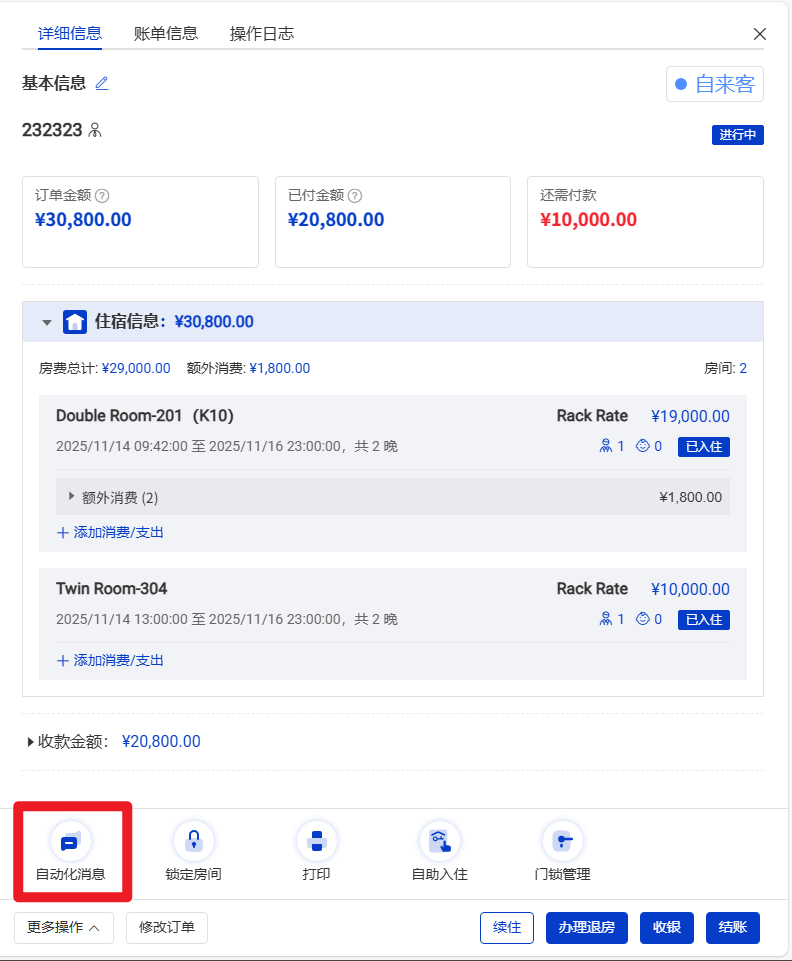Open the 更多操作 dropdown
Viewport: 792px width, 961px height.
(x=64, y=927)
